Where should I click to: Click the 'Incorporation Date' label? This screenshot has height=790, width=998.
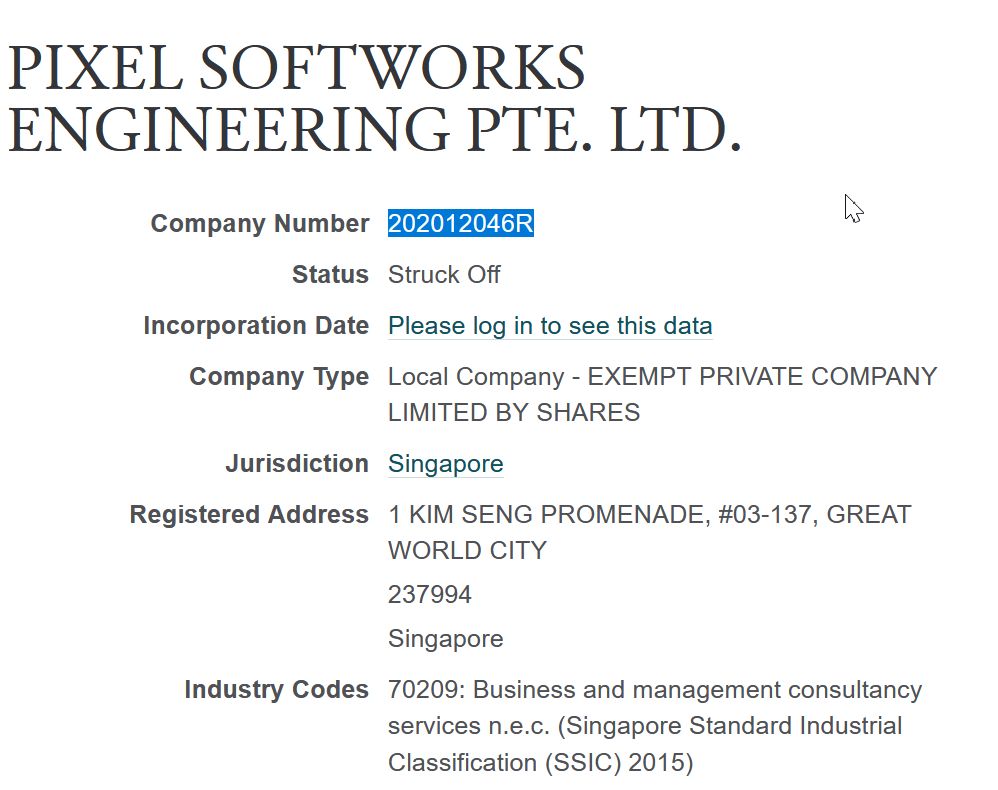(256, 325)
